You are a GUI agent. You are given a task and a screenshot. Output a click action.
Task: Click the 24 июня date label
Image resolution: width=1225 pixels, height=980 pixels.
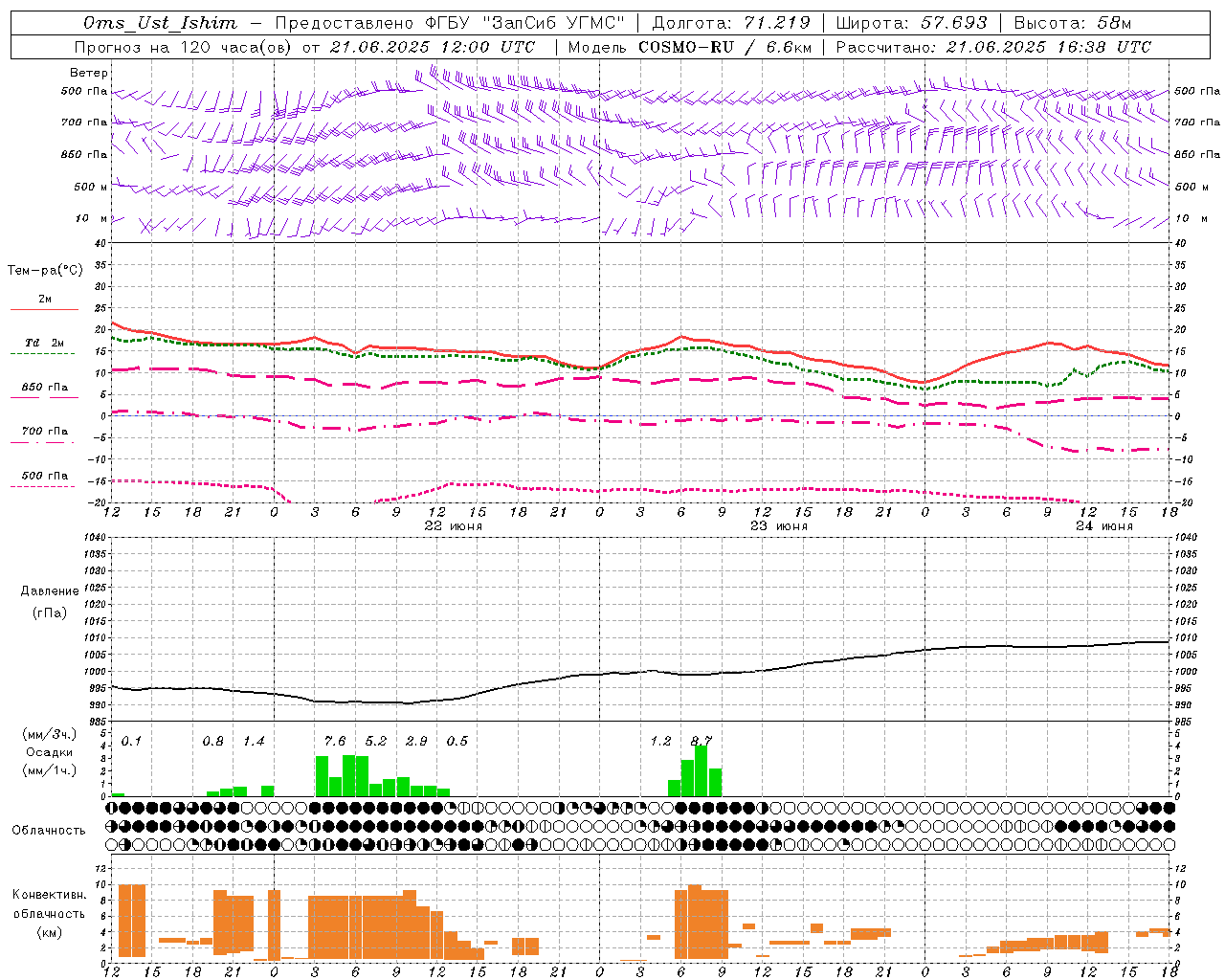click(x=1104, y=526)
